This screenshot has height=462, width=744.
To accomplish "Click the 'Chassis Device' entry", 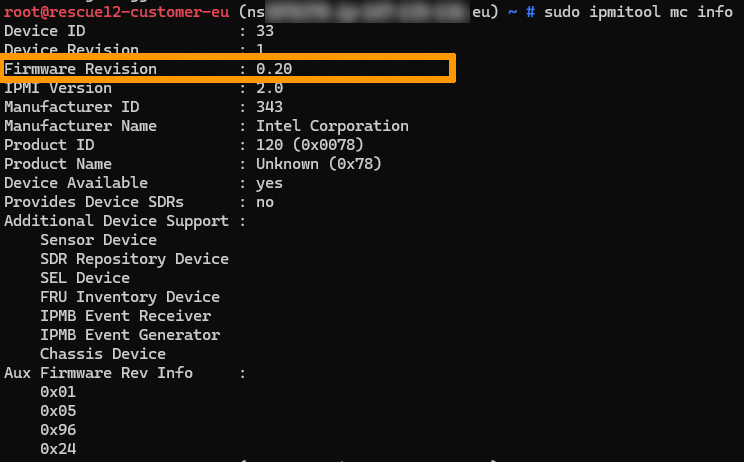I will coord(103,354).
